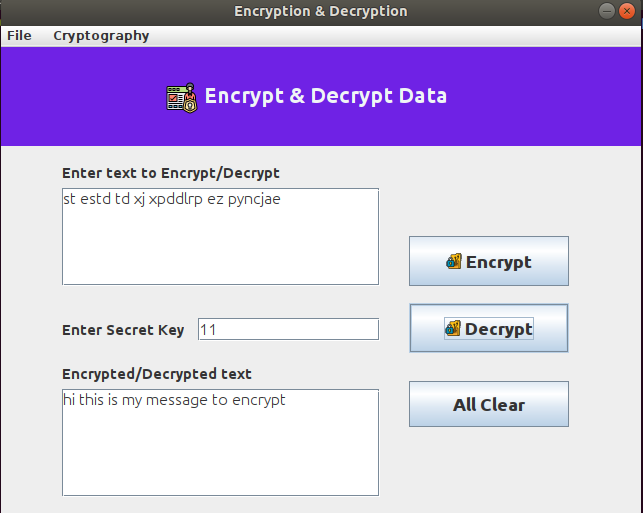
Task: Focus the Secret Key input field
Action: (288, 329)
